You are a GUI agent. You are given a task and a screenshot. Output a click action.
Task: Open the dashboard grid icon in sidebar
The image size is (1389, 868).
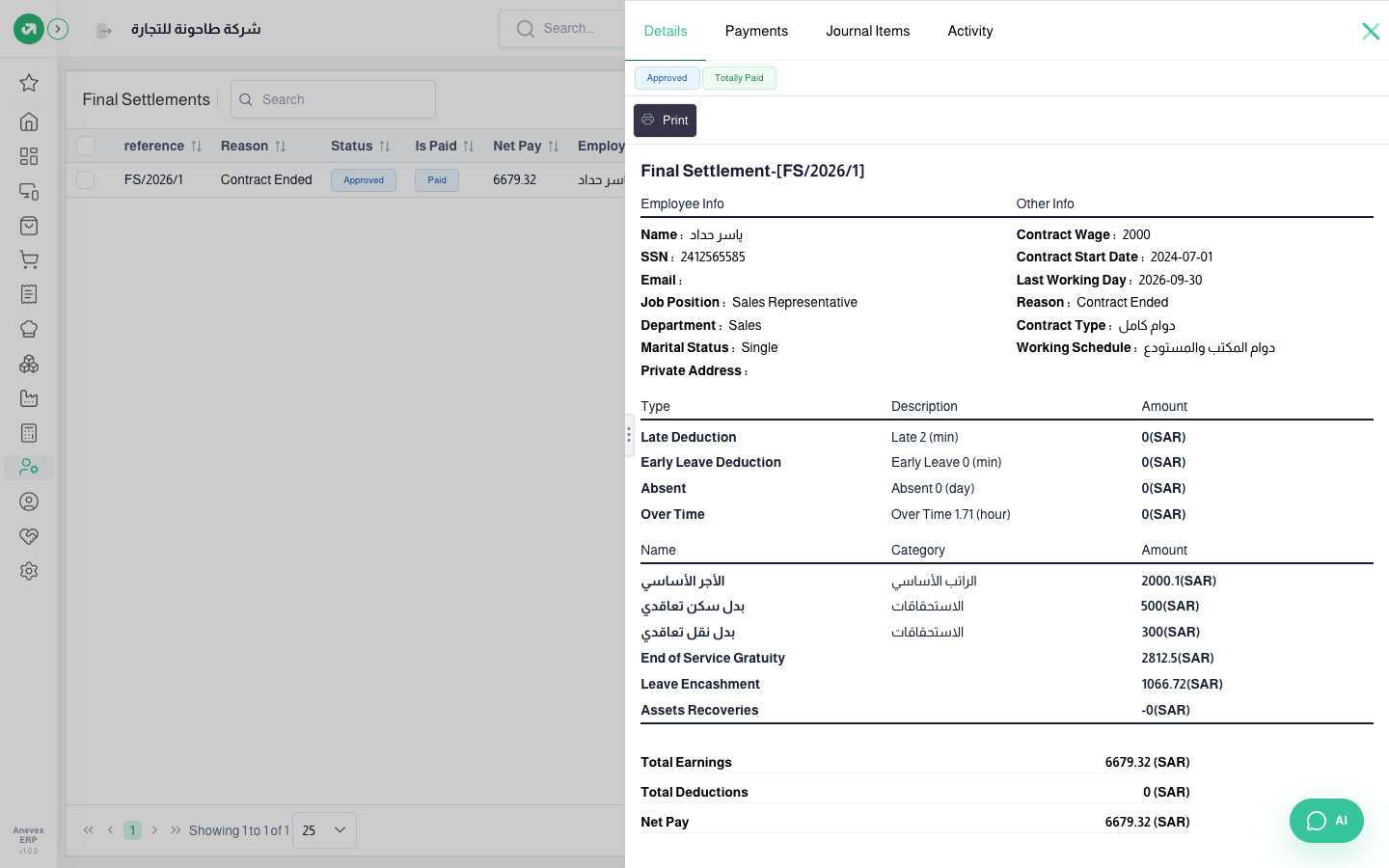tap(29, 156)
